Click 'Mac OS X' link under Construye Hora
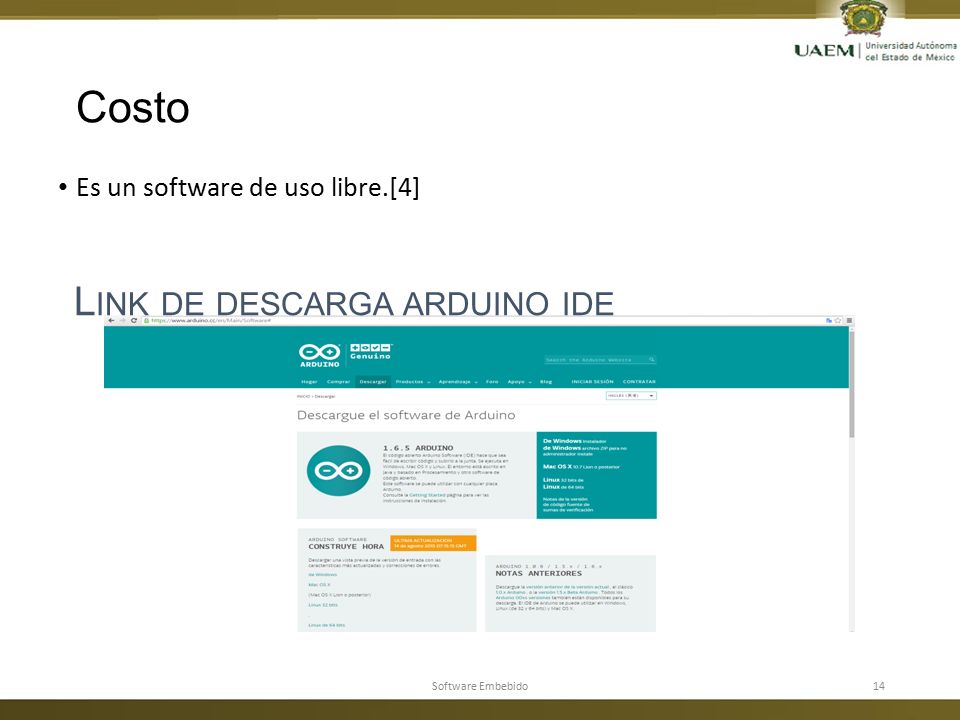960x720 pixels. pyautogui.click(x=319, y=585)
